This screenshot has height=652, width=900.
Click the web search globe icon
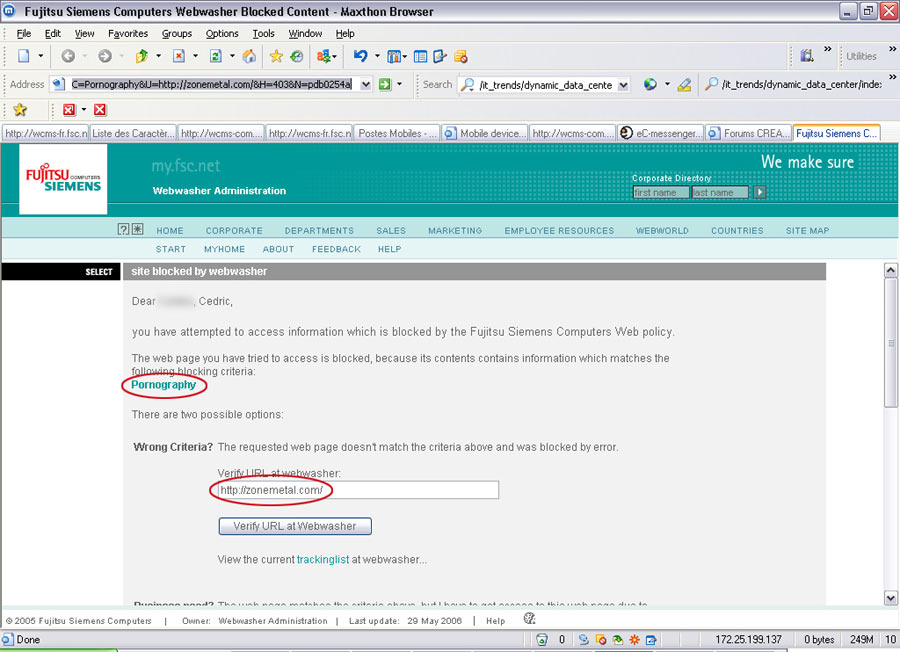coord(650,84)
